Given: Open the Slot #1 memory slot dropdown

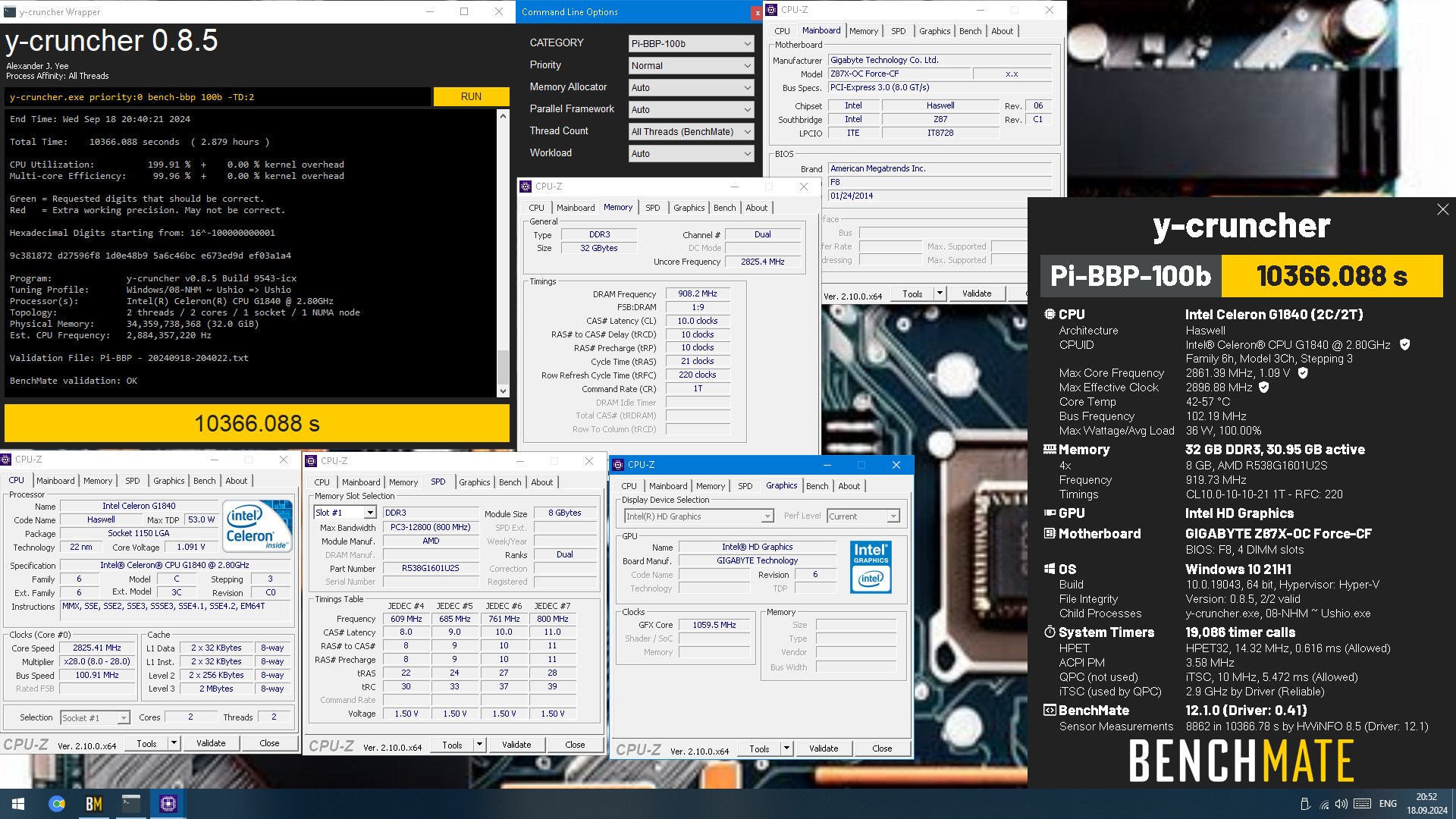Looking at the screenshot, I should tap(345, 513).
